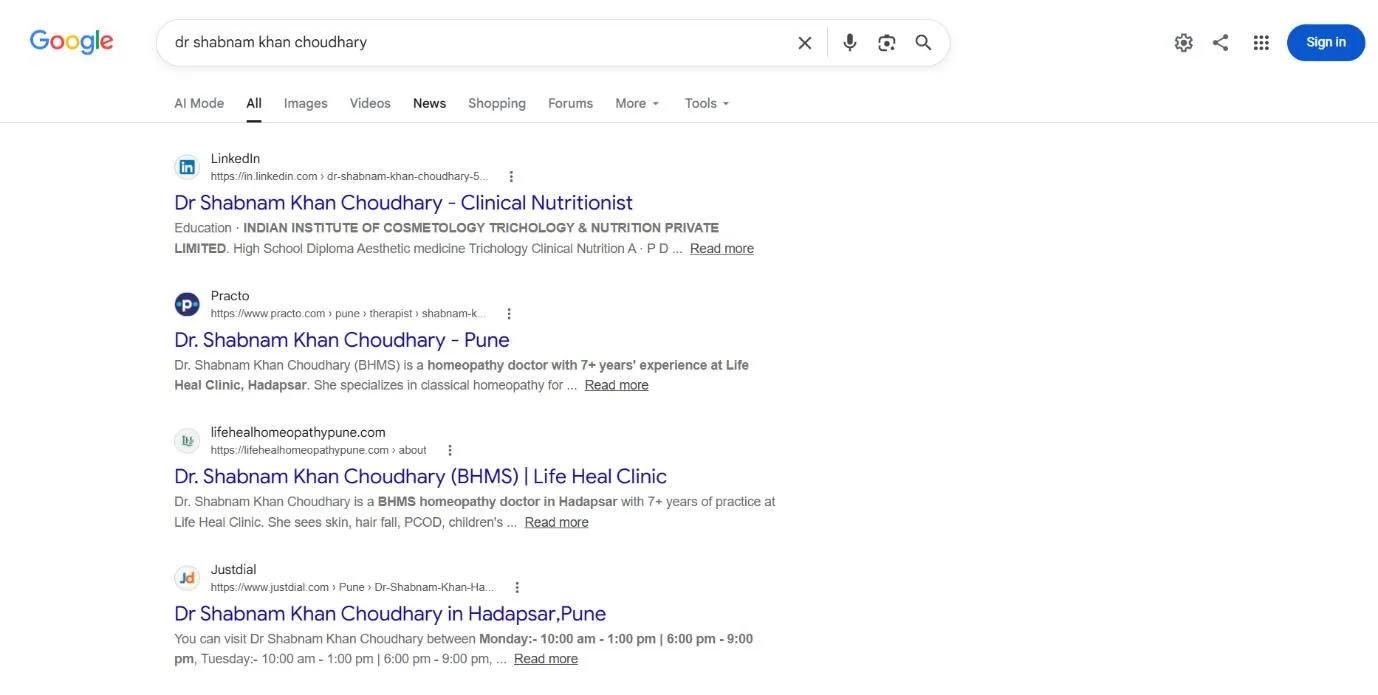Open quick settings gear icon

(1184, 43)
